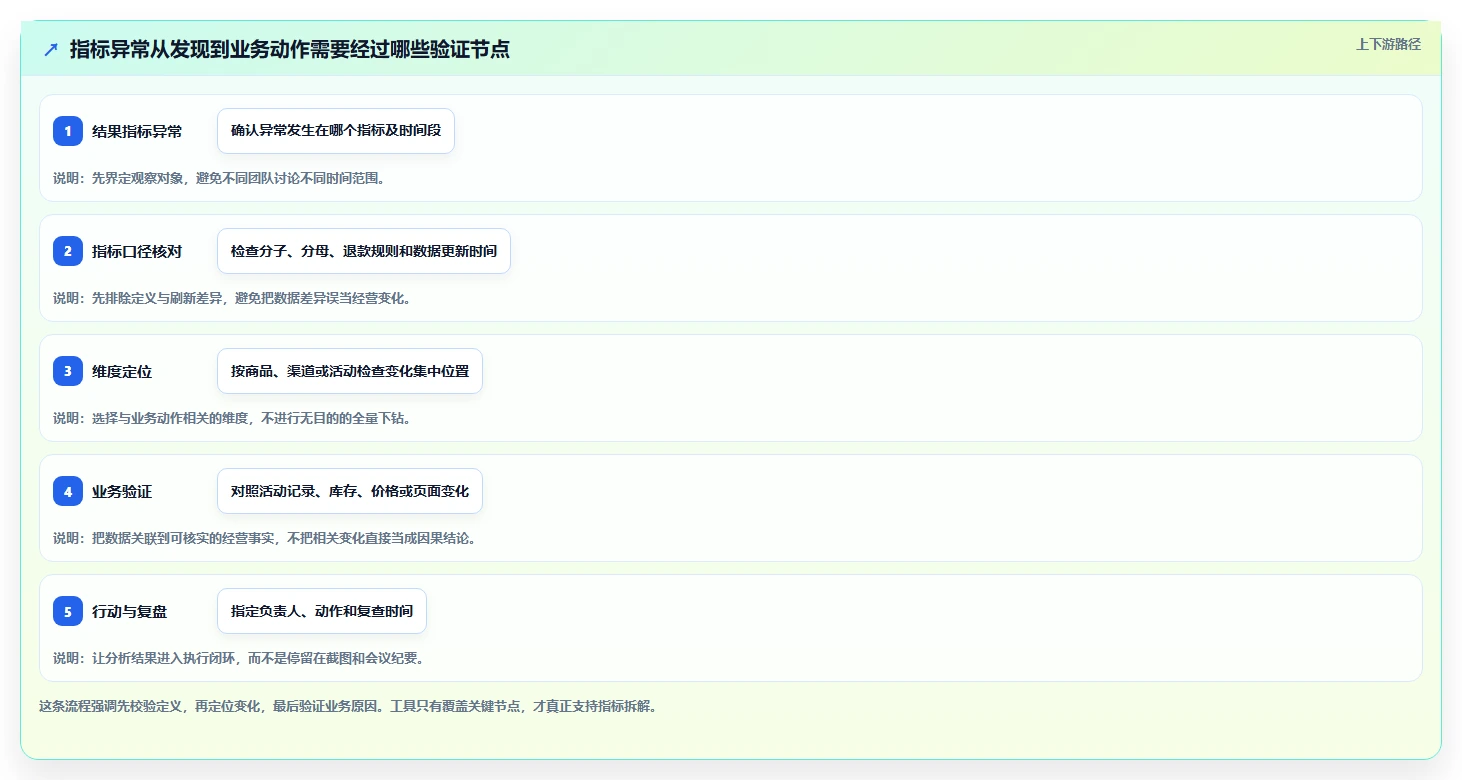Click the 按商品、渠道或活动检查变化集中位置 chip
Viewport: 1462px width, 780px height.
[x=350, y=371]
